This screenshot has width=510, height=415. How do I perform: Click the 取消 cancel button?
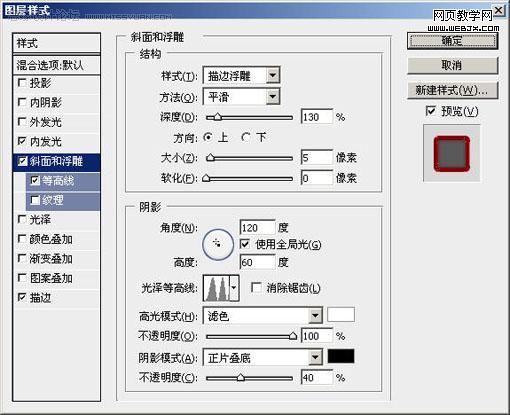coord(452,66)
